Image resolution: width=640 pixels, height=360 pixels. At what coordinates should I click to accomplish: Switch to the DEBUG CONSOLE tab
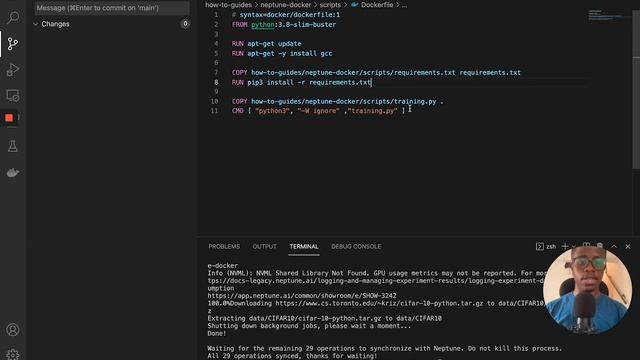tap(356, 247)
